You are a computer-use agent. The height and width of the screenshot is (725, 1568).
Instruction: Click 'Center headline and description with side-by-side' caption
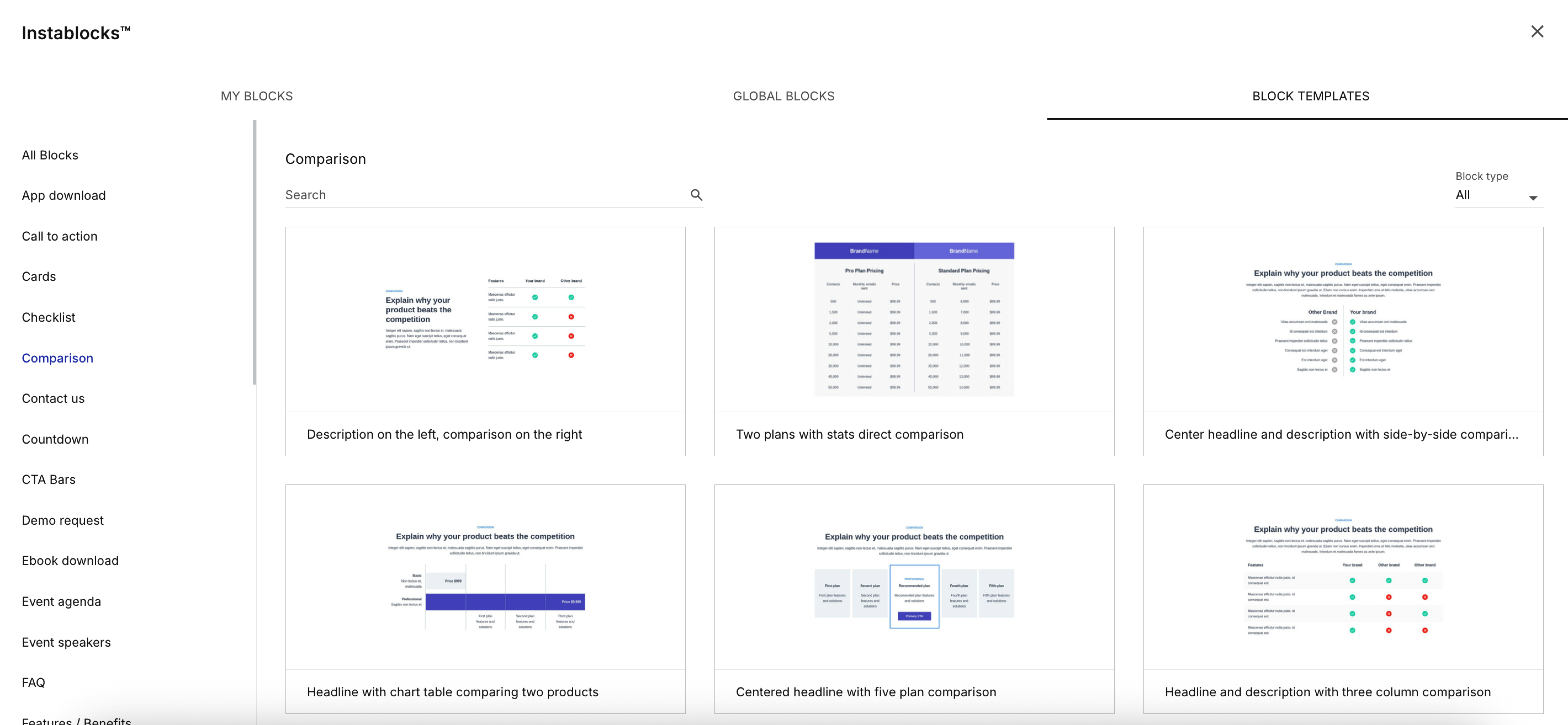(1342, 434)
